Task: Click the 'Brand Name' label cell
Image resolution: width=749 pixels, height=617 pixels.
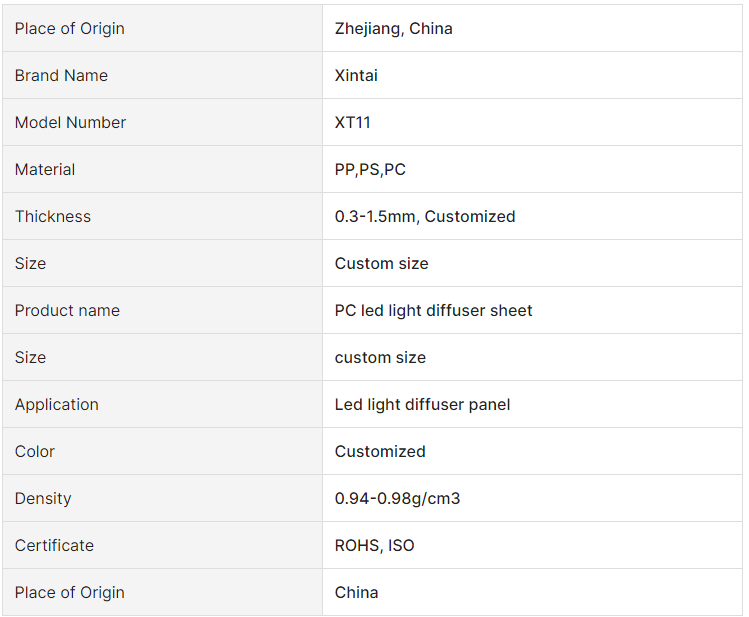Action: (x=61, y=76)
